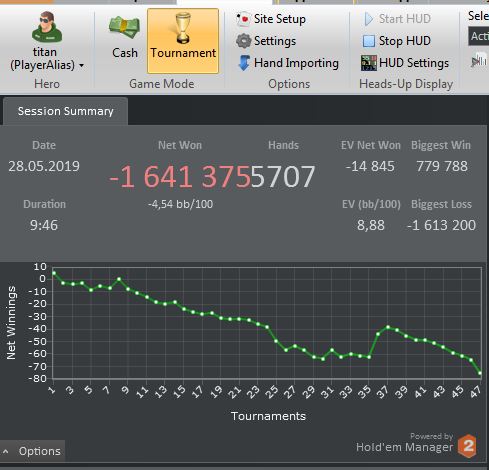Select the Tournament trophy game mode
This screenshot has height=470, width=489.
183,41
